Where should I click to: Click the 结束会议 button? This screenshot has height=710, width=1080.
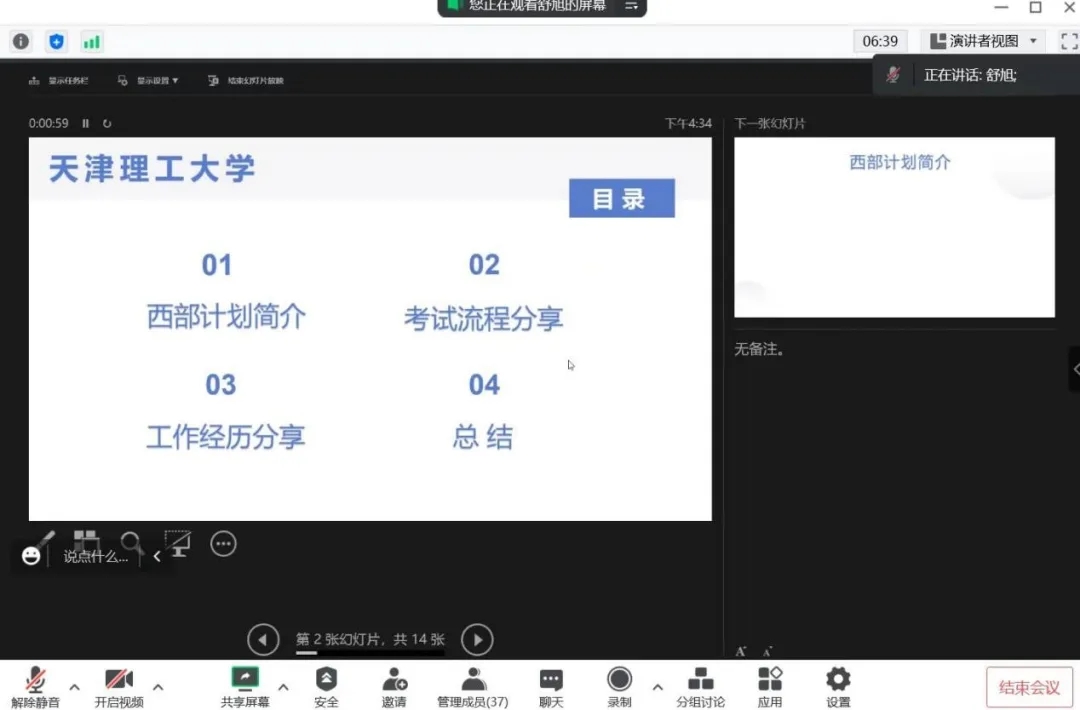tap(1029, 688)
